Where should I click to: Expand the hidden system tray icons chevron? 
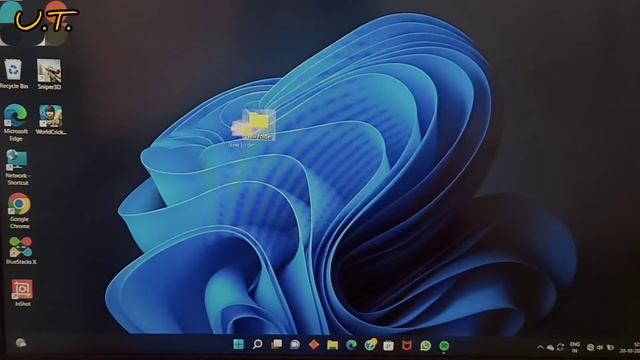coord(540,347)
